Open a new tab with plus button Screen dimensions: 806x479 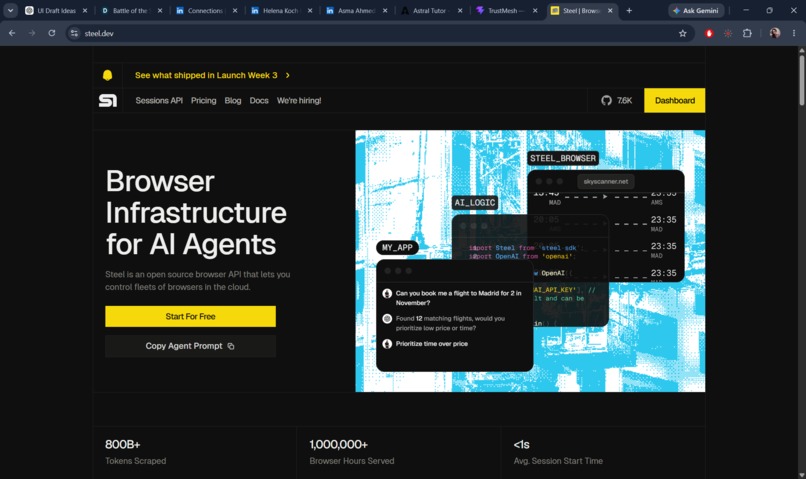(x=629, y=10)
